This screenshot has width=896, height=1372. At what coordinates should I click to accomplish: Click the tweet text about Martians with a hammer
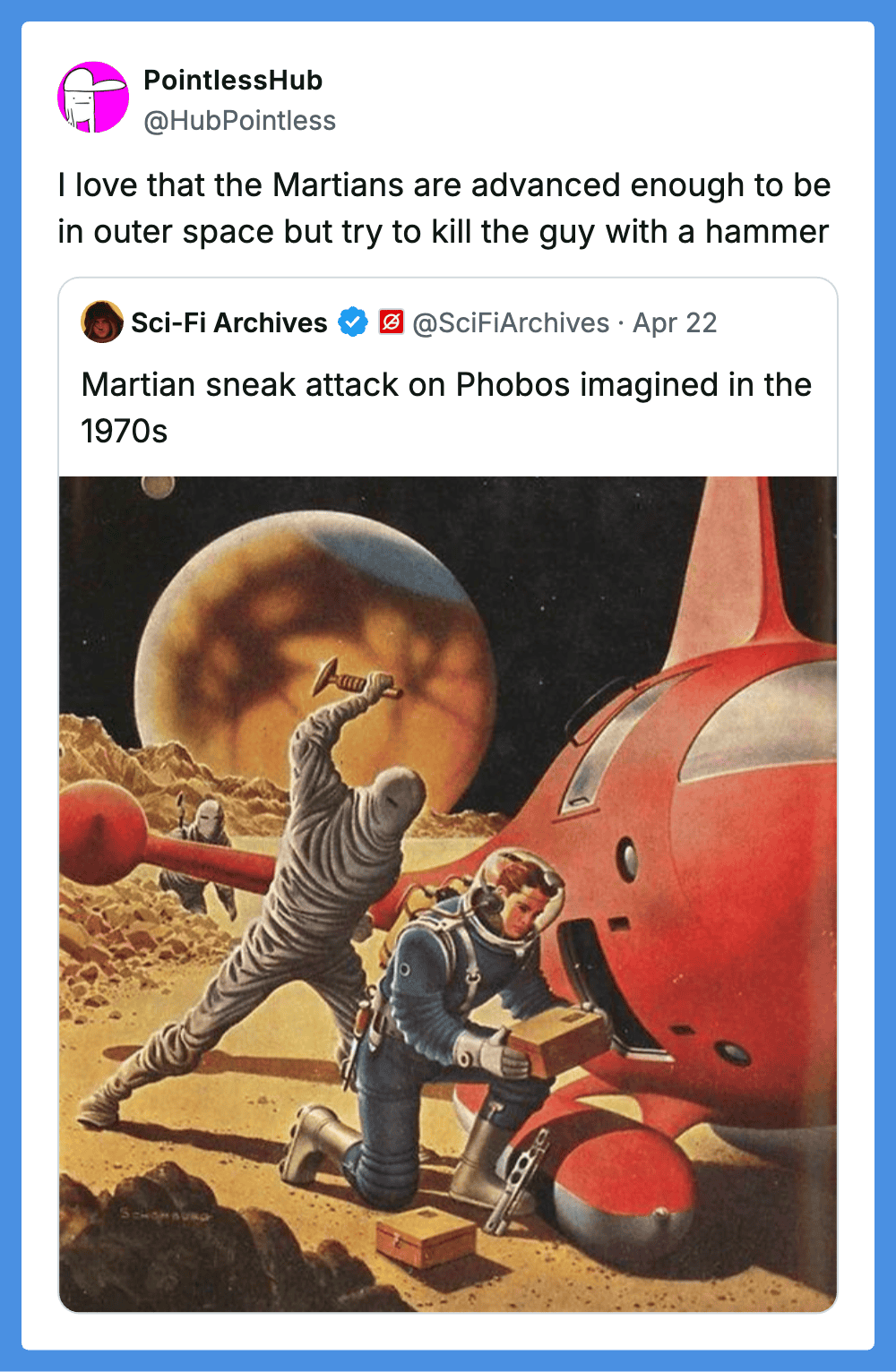tap(444, 208)
